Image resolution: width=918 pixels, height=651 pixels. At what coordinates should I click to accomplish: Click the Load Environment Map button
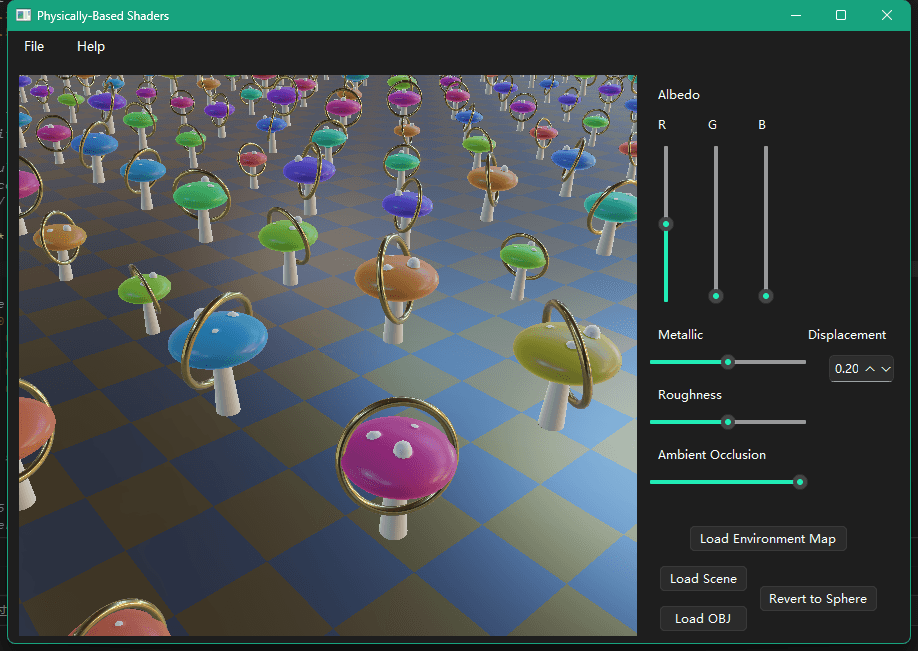pos(768,539)
